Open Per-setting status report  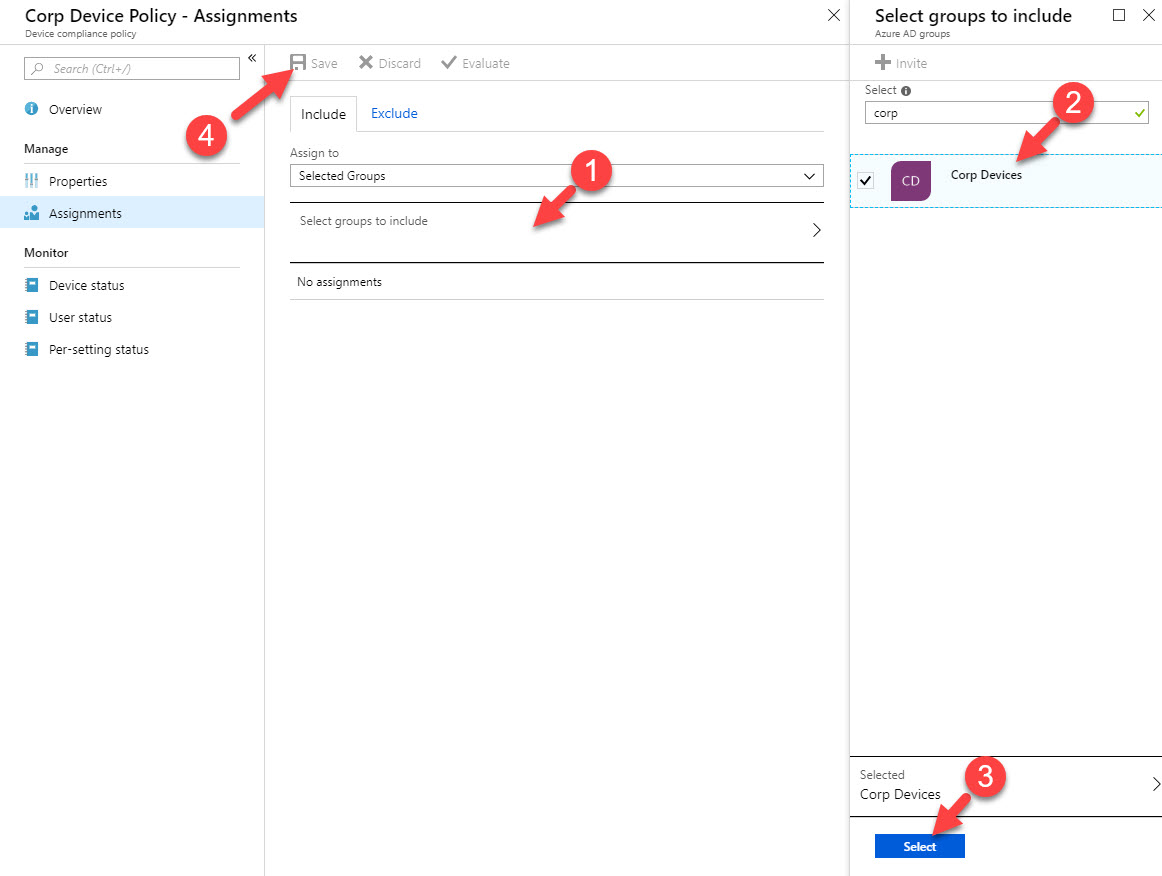coord(99,349)
